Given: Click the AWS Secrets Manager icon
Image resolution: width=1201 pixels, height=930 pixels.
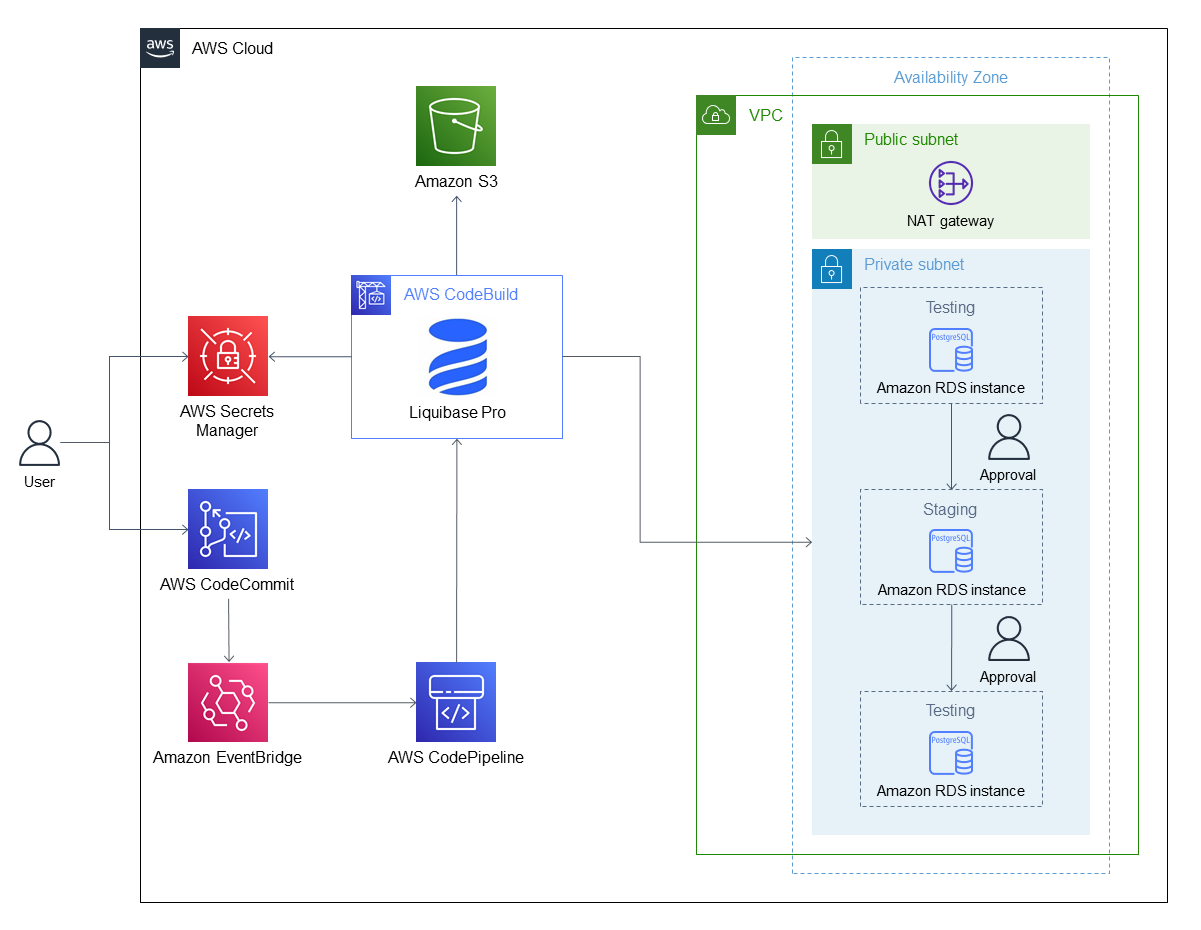Looking at the screenshot, I should [x=227, y=355].
